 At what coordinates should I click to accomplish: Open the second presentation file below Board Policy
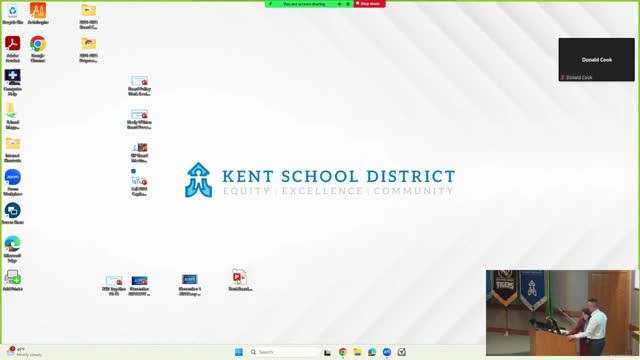139,119
